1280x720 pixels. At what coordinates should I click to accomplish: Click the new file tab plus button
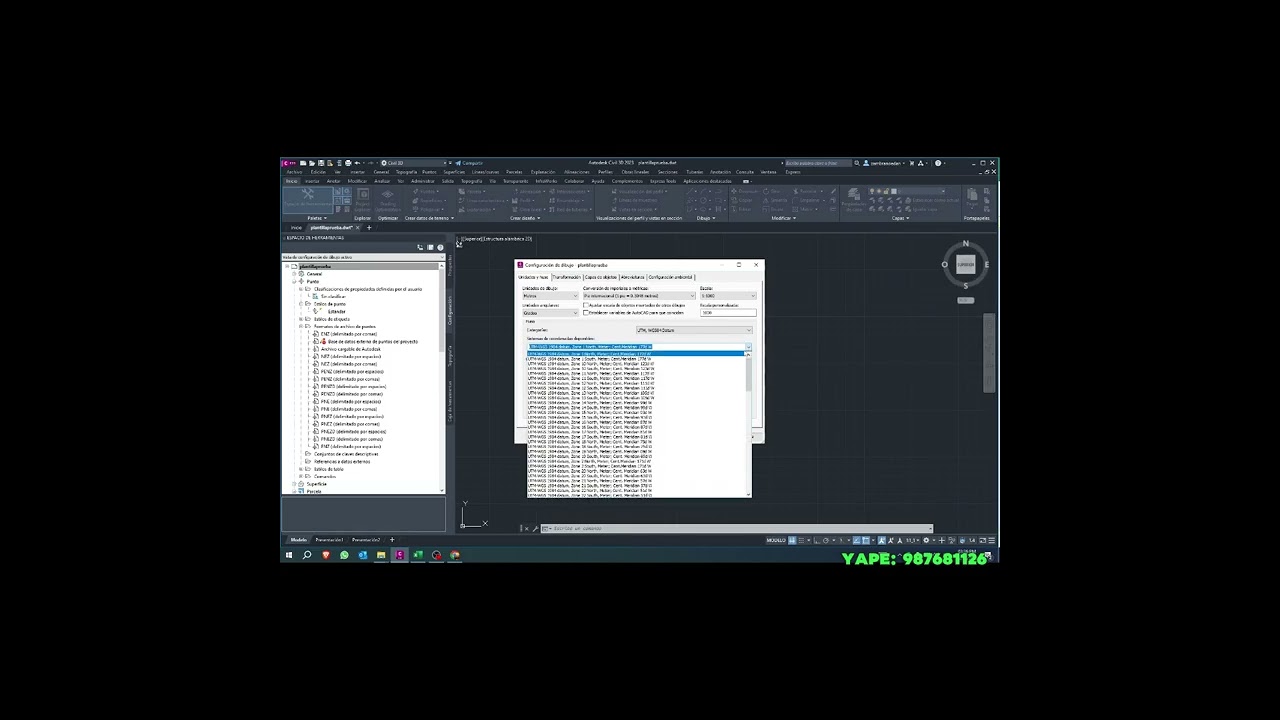coord(368,227)
